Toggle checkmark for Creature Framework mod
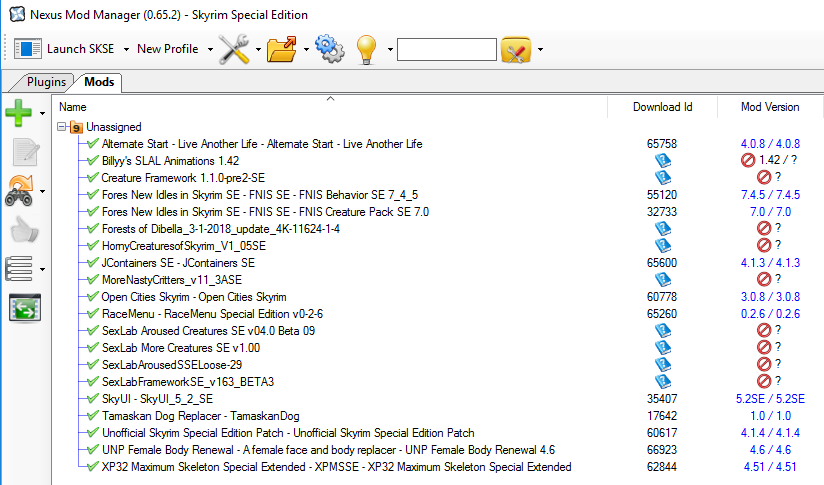 click(x=93, y=178)
